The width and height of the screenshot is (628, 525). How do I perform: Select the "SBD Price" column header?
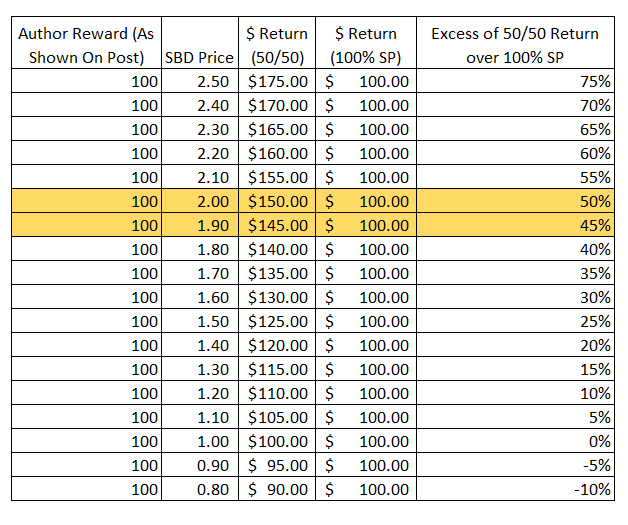point(200,43)
